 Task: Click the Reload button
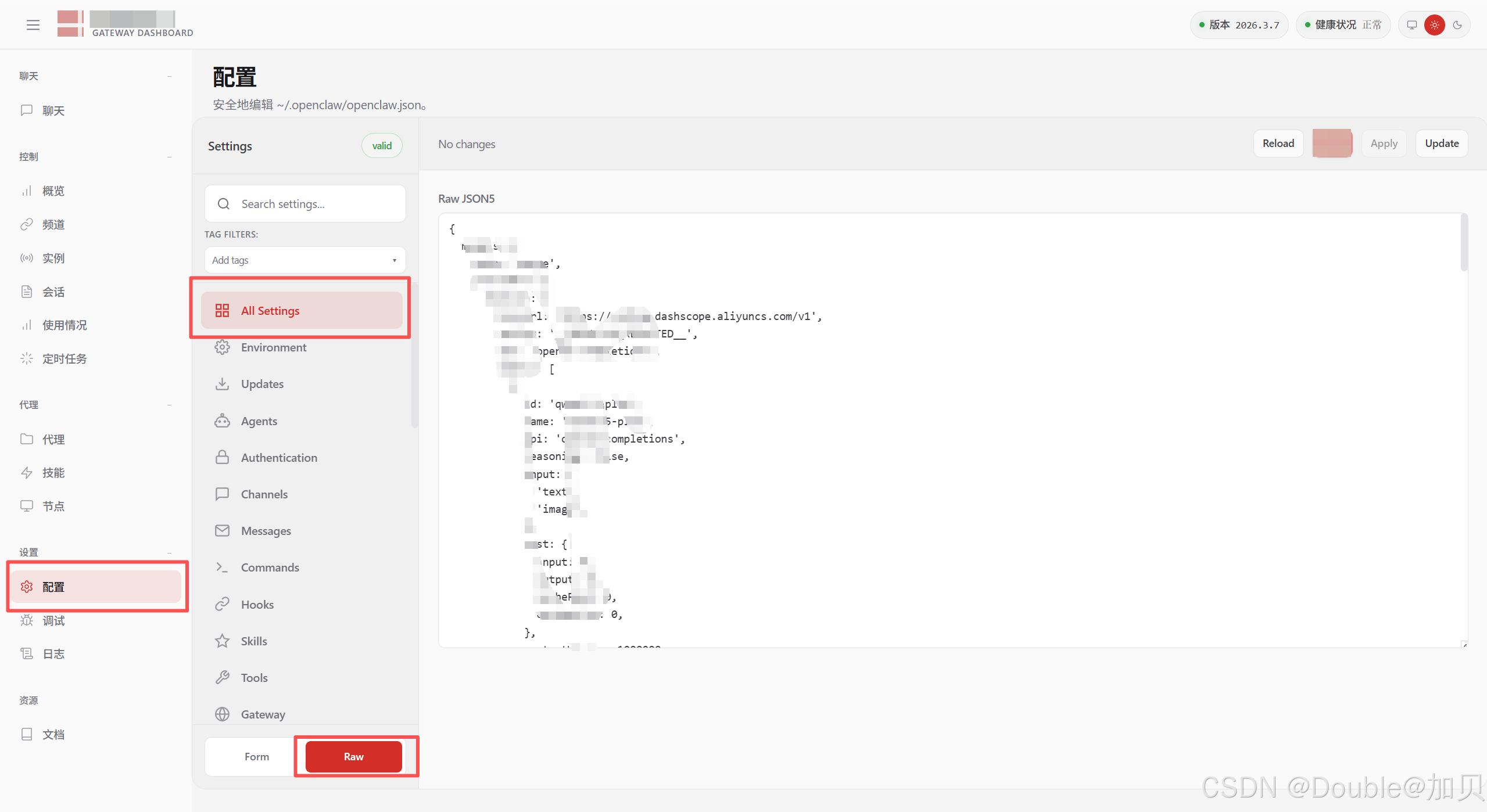point(1278,143)
